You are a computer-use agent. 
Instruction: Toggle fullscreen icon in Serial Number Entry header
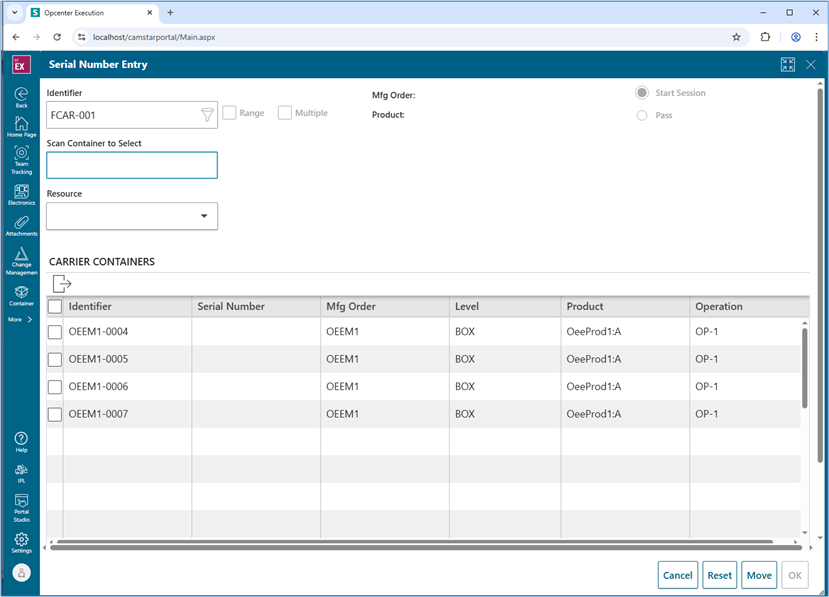[x=788, y=64]
